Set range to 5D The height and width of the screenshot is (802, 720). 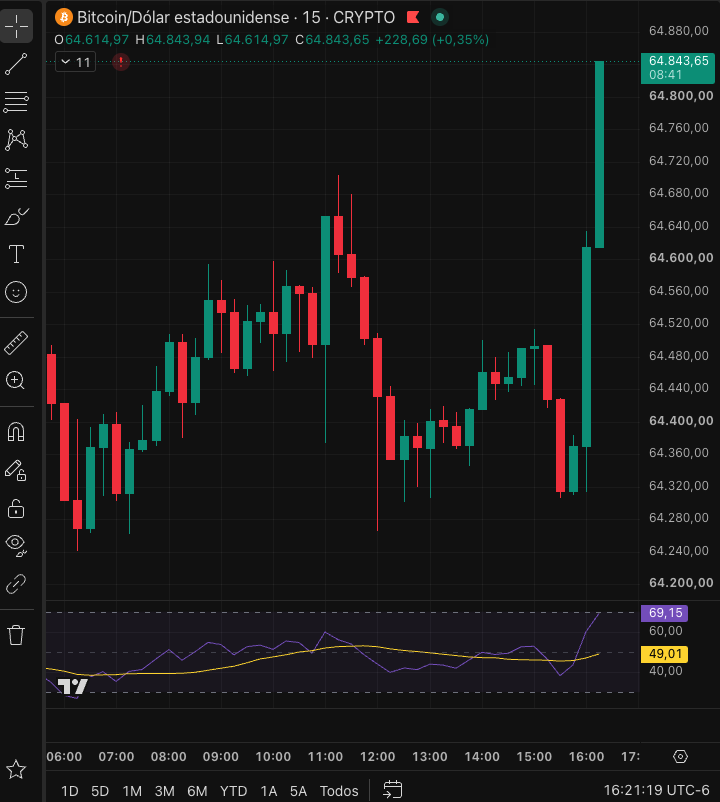coord(100,791)
